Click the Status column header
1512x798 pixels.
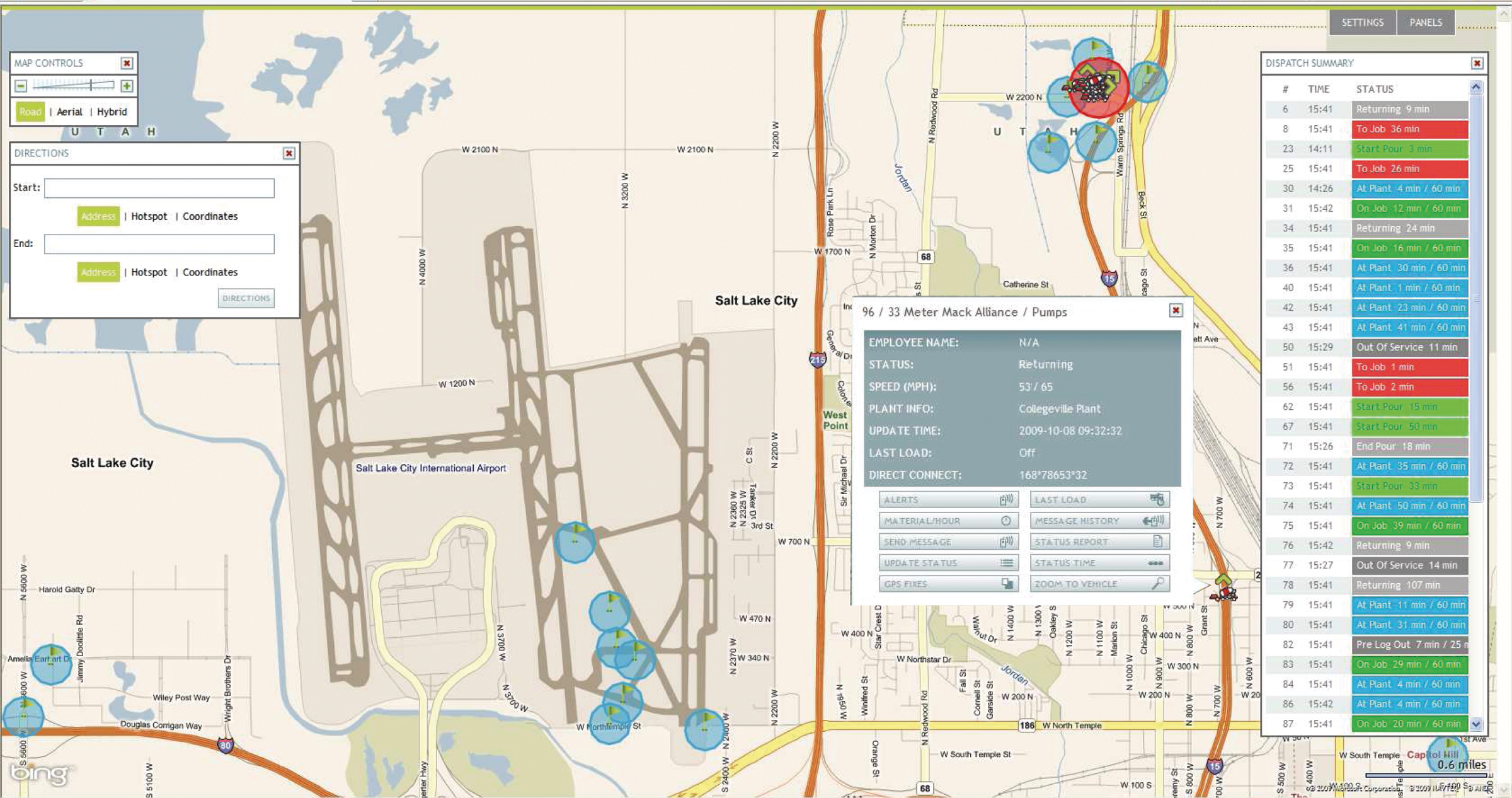coord(1375,90)
